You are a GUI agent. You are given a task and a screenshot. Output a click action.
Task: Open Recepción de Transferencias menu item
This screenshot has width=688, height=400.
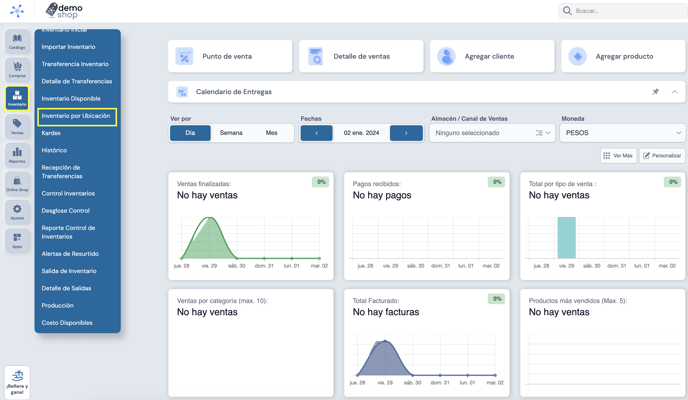tap(62, 172)
